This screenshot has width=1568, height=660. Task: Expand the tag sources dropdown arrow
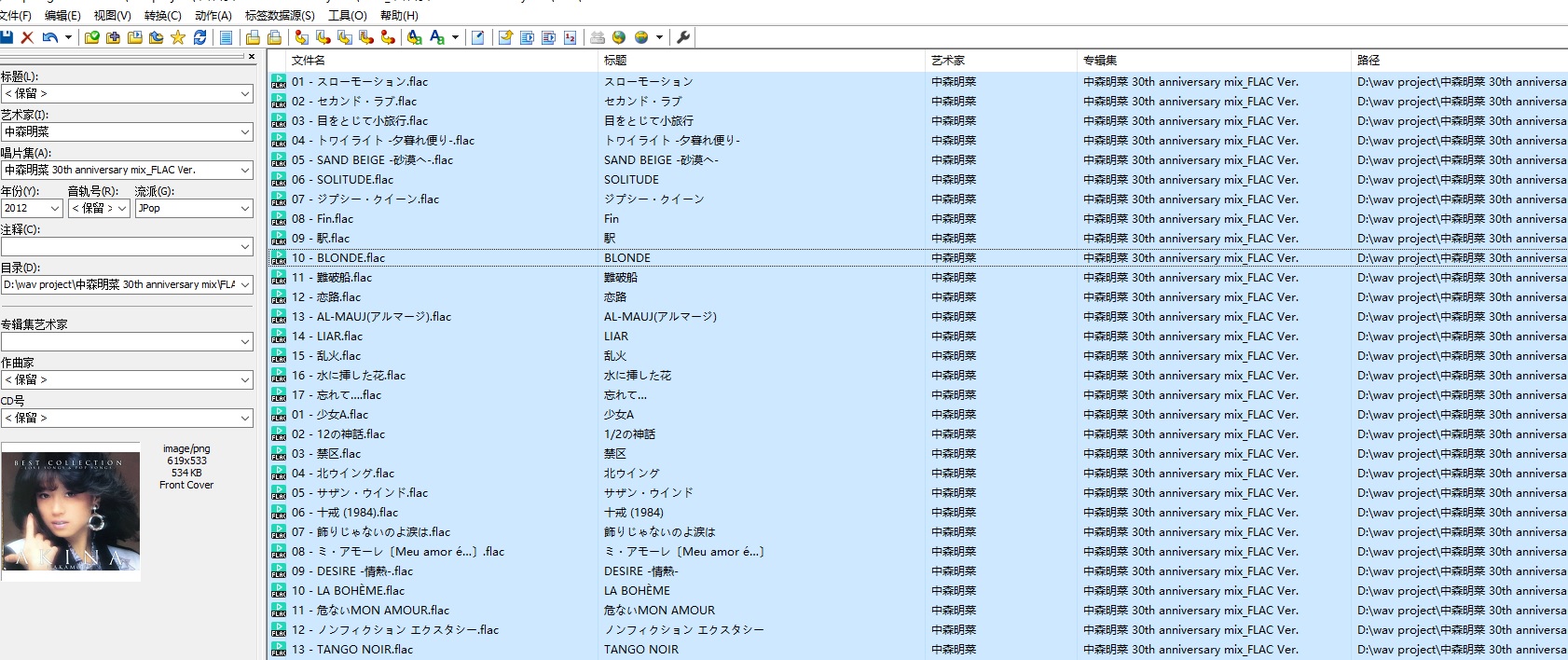[x=659, y=37]
